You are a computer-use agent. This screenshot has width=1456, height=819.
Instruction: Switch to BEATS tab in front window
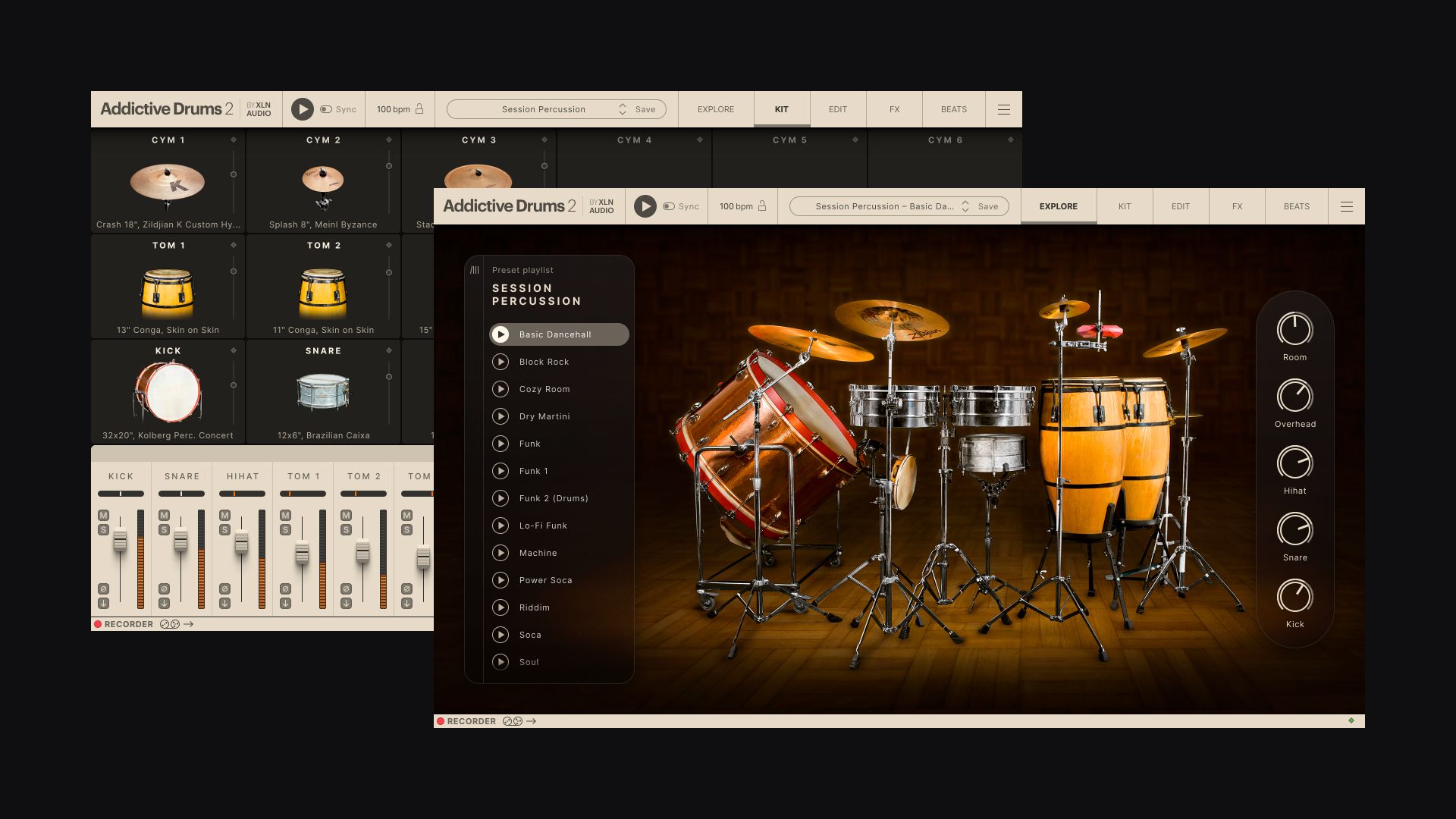[1297, 206]
